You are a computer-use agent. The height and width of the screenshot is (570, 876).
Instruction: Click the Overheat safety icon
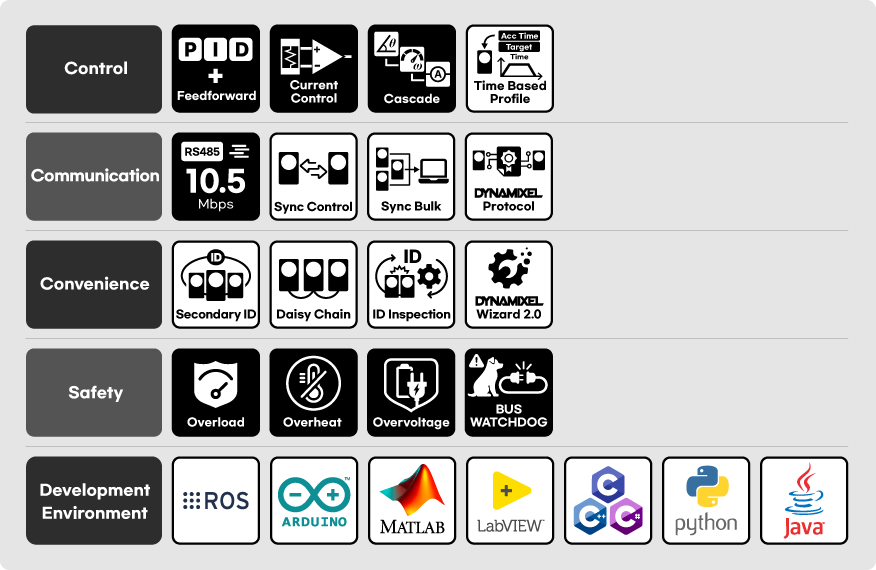tap(313, 392)
